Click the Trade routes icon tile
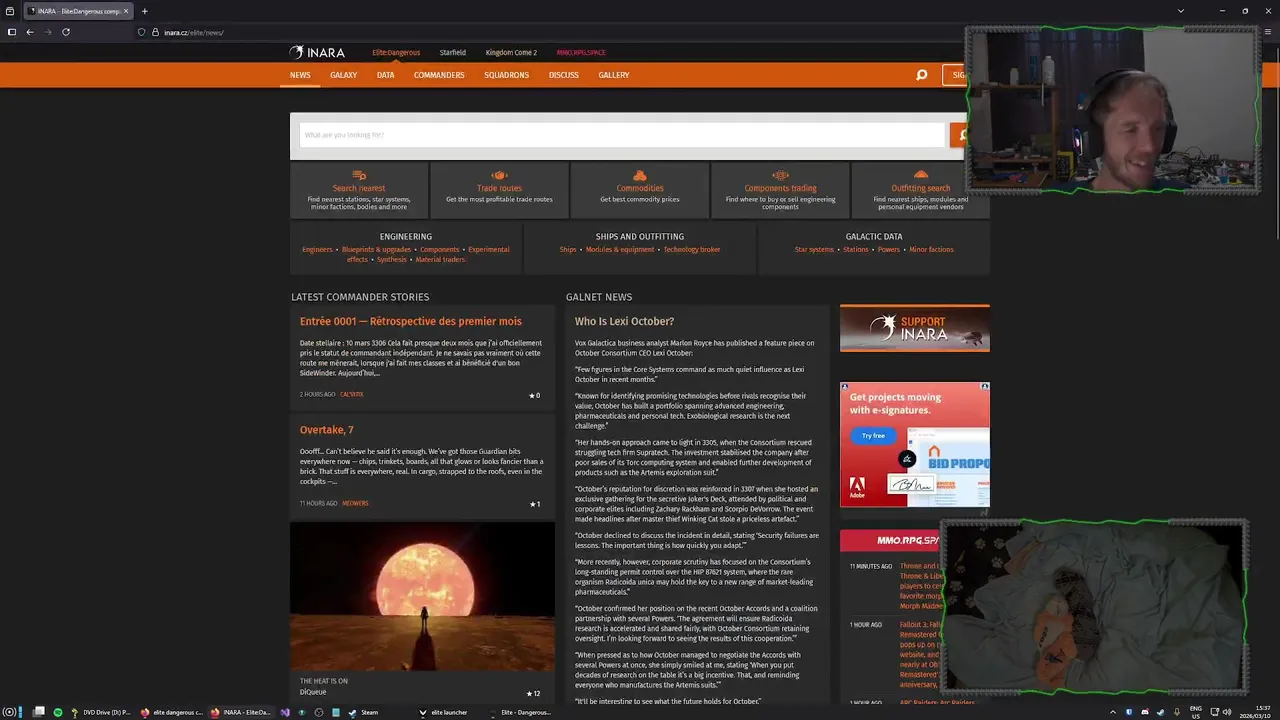 (x=499, y=190)
